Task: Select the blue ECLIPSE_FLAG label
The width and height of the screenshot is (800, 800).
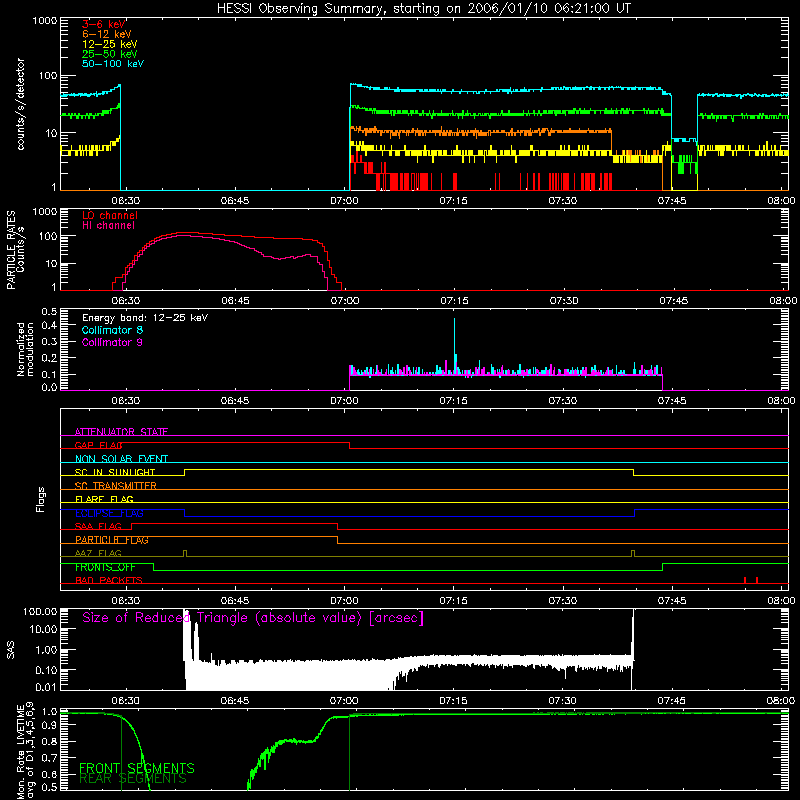Action: [x=109, y=513]
